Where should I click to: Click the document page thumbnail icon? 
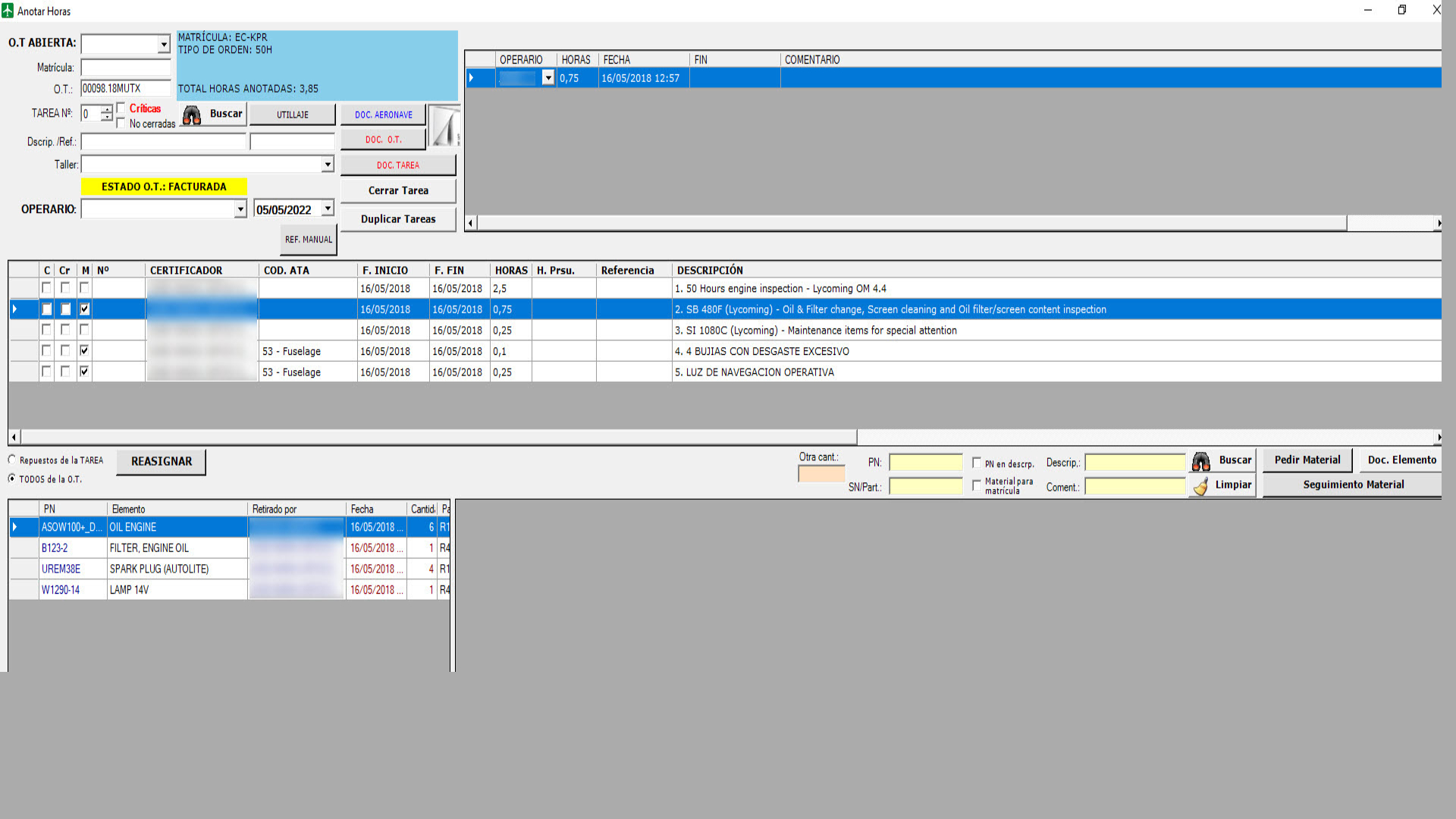444,127
